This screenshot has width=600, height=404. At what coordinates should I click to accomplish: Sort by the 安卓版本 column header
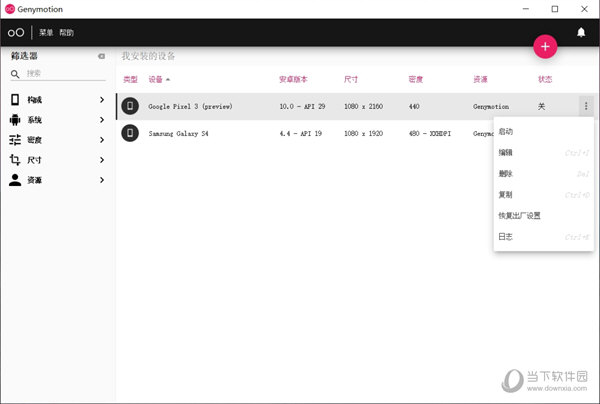point(293,80)
